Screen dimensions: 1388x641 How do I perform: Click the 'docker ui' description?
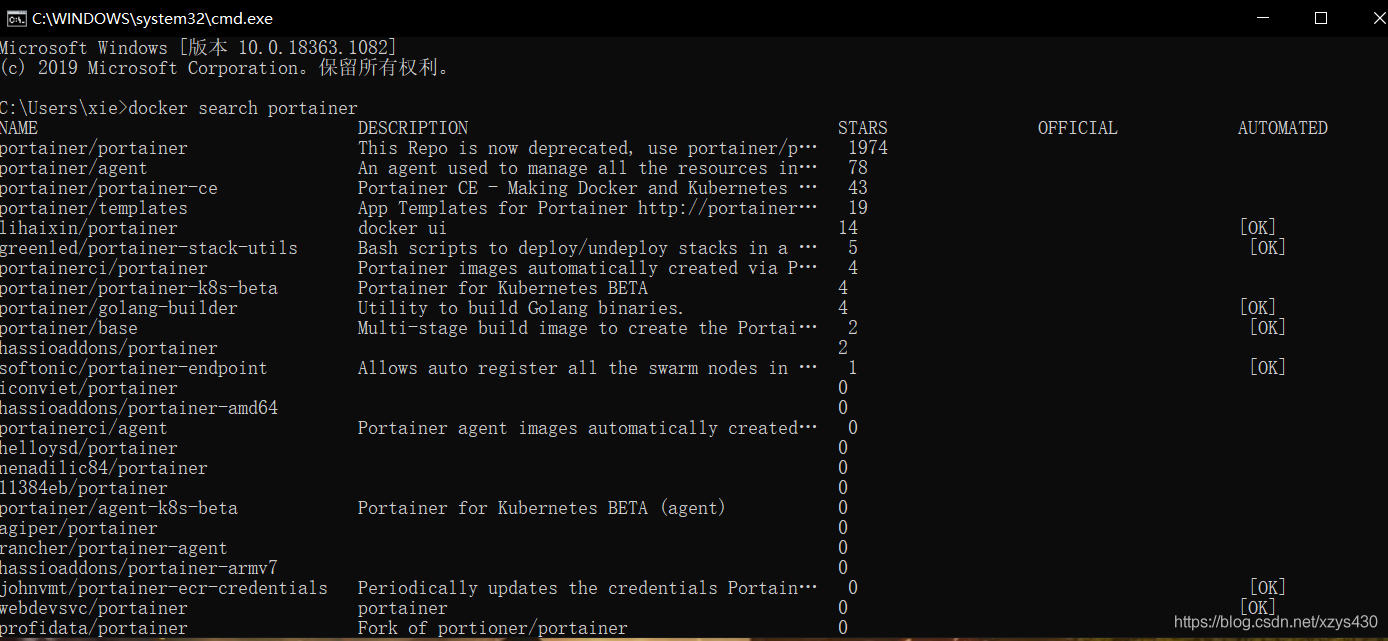click(x=403, y=228)
